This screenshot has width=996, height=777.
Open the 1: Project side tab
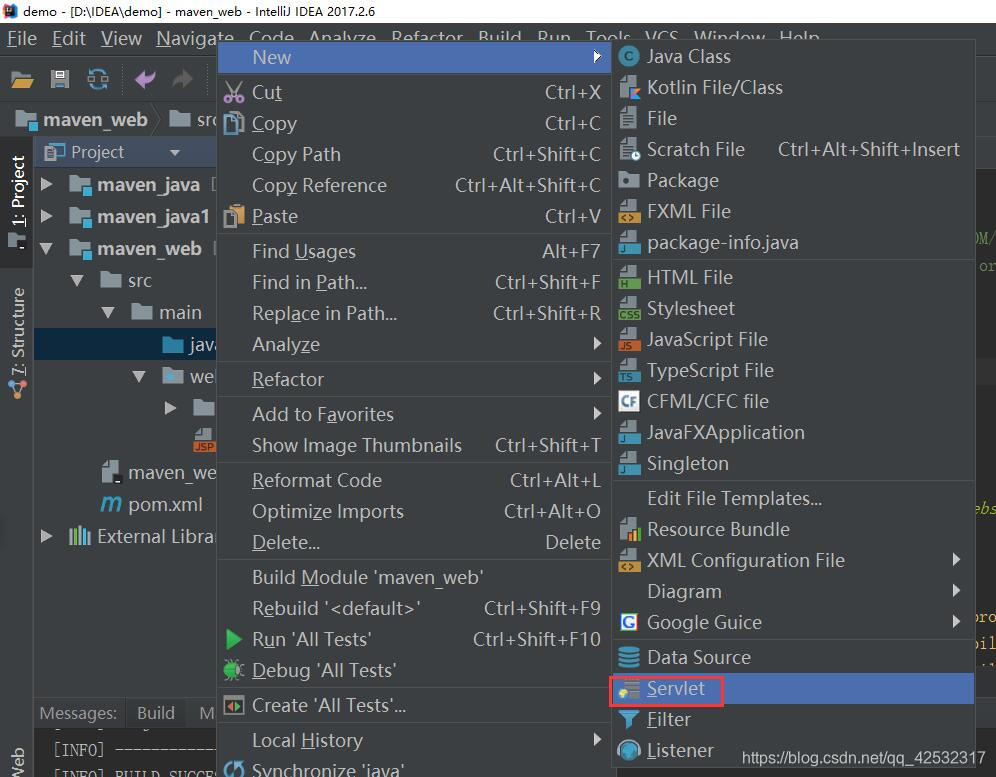pos(17,201)
